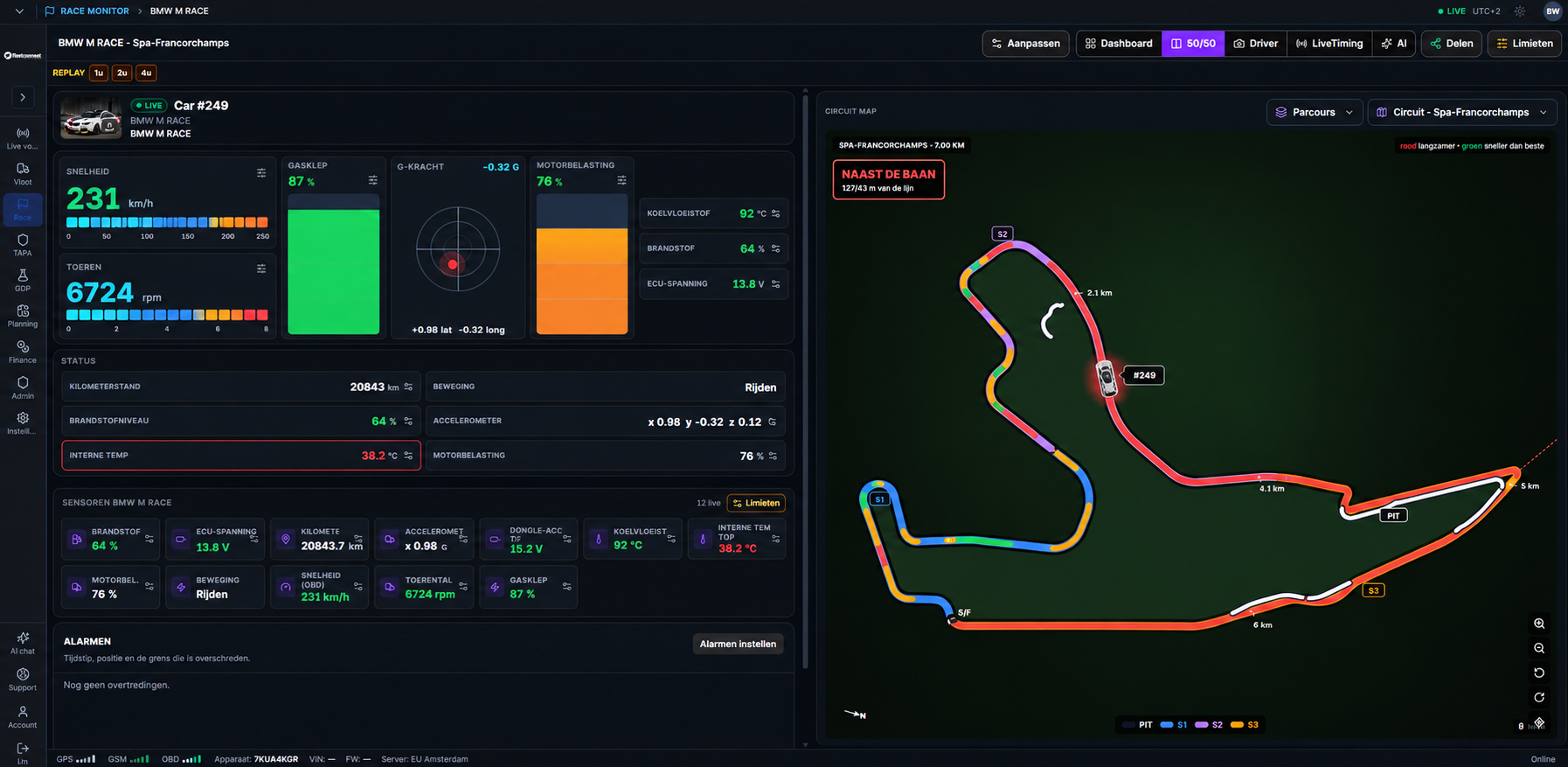Open the Finance sidebar section
This screenshot has height=767, width=1568.
coord(23,352)
